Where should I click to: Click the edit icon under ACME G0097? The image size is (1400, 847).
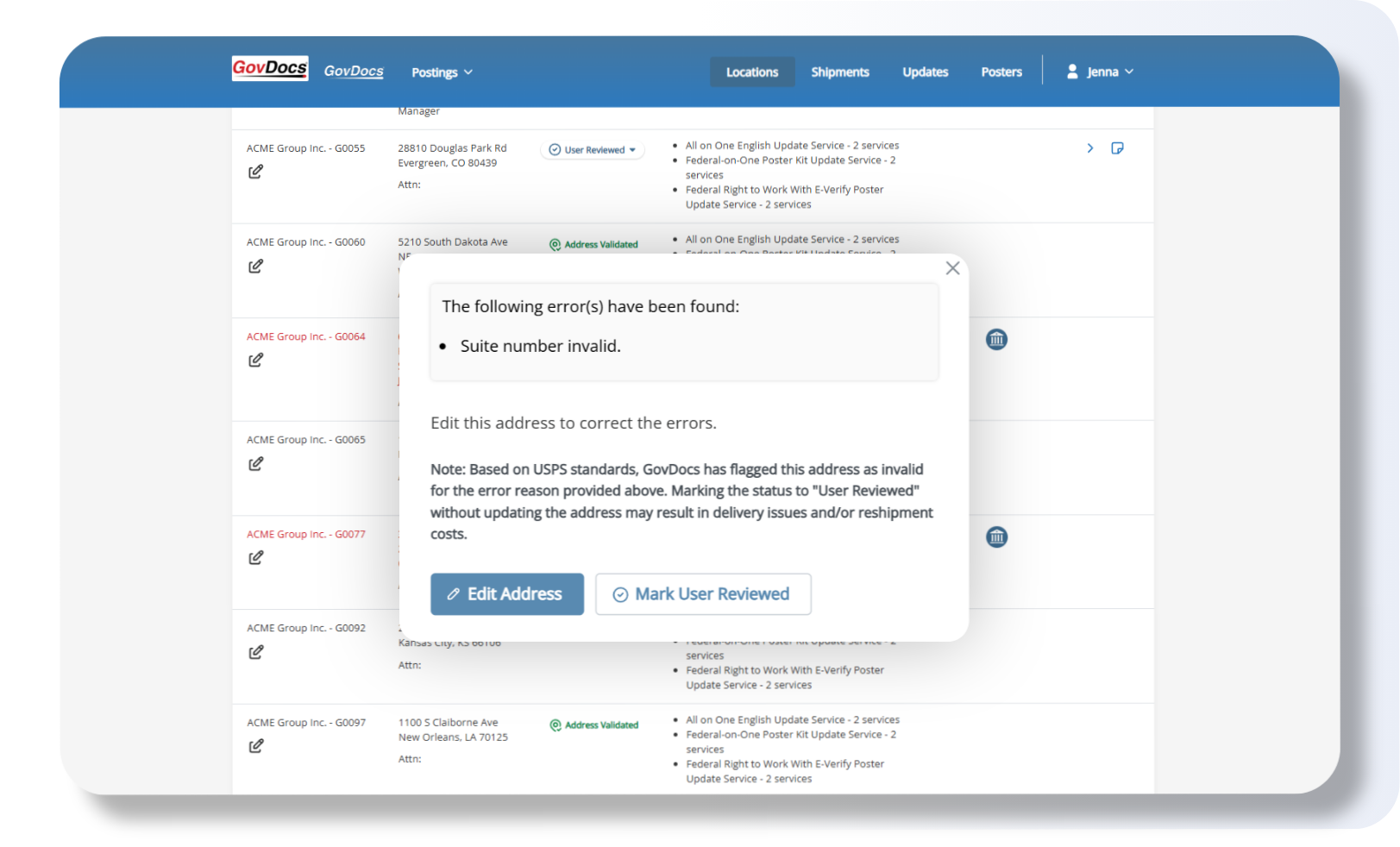click(x=255, y=746)
